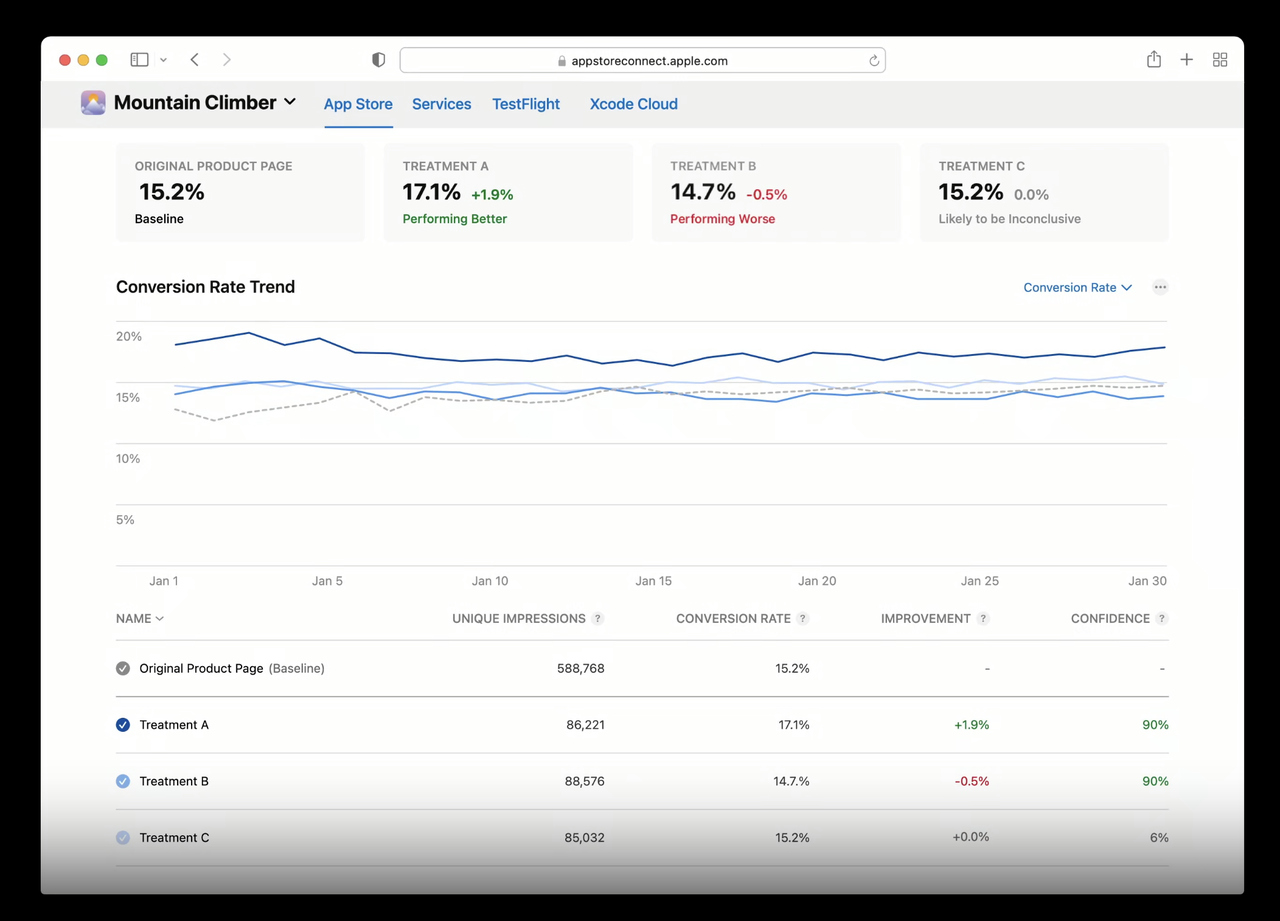Open the chart's more options ellipsis
Screen dimensions: 1280x921
click(x=1160, y=287)
